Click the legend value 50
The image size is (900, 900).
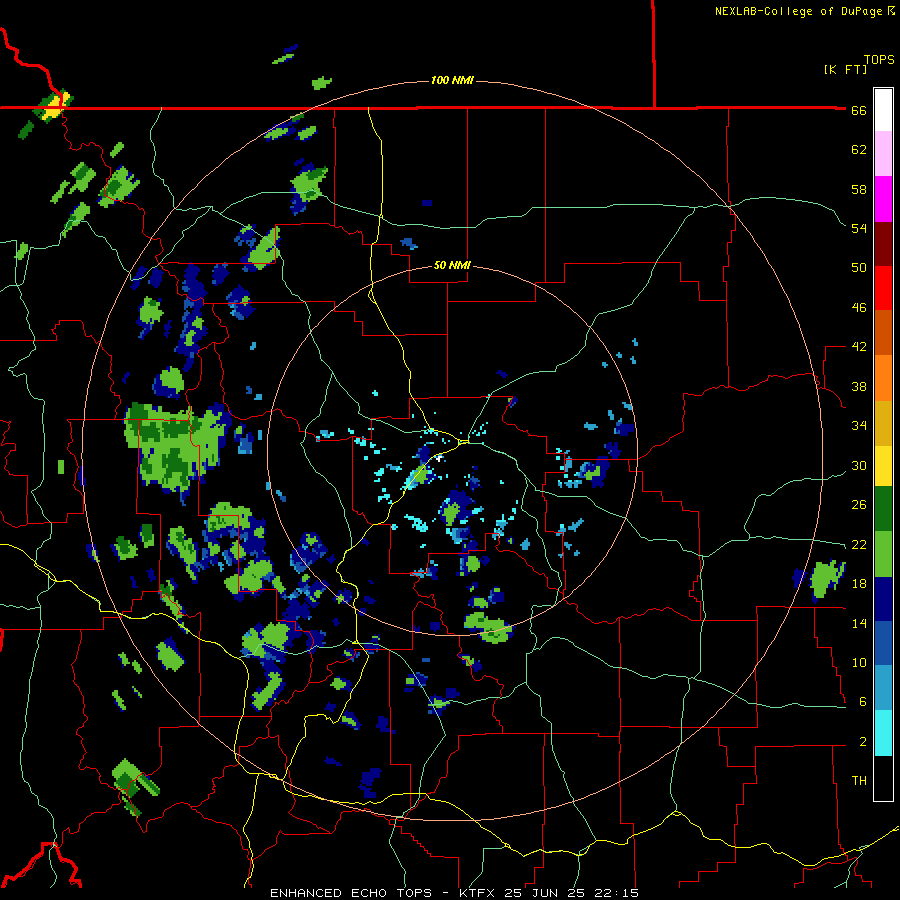859,268
